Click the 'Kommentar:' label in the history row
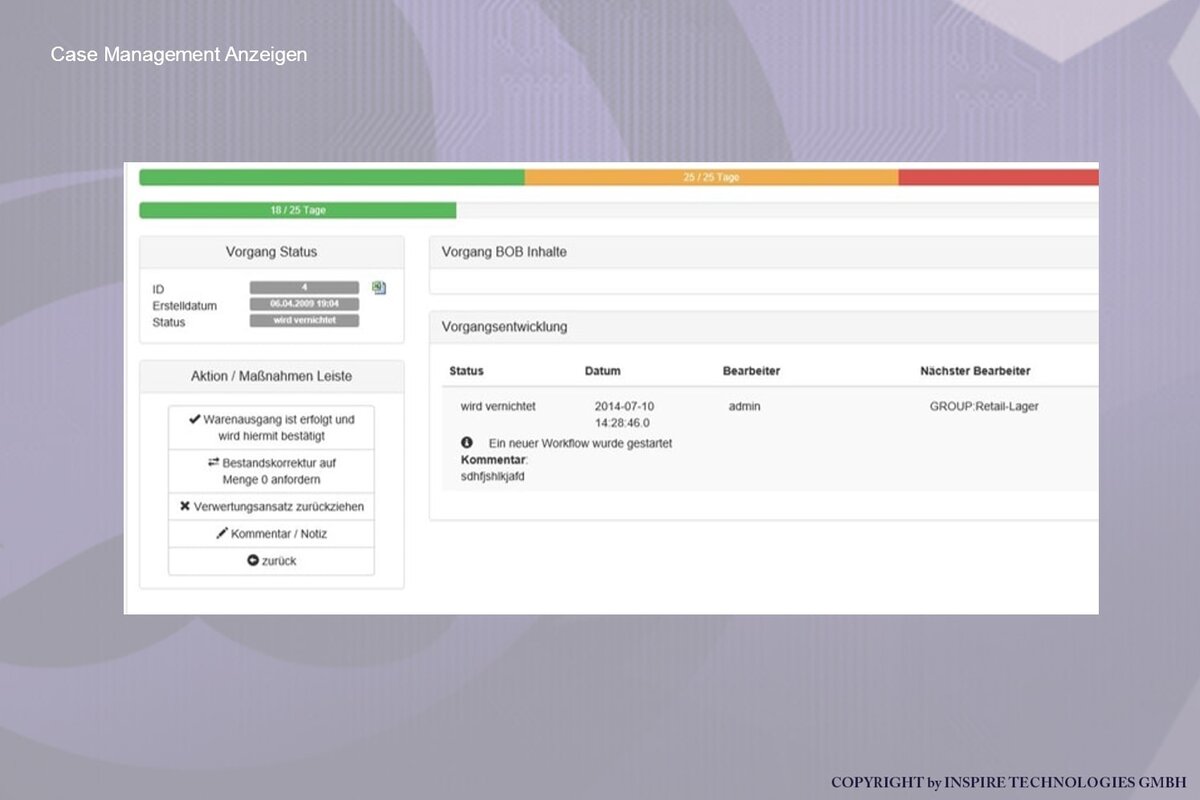This screenshot has width=1200, height=800. click(x=494, y=459)
